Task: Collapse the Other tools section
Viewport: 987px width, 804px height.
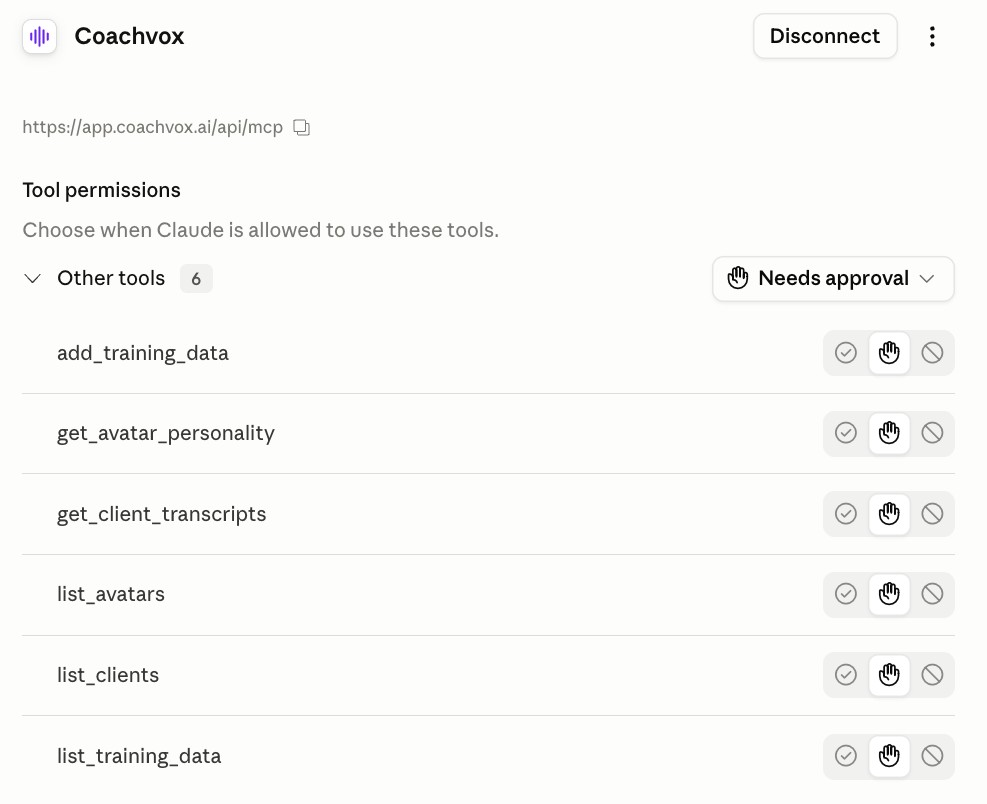Action: point(33,278)
